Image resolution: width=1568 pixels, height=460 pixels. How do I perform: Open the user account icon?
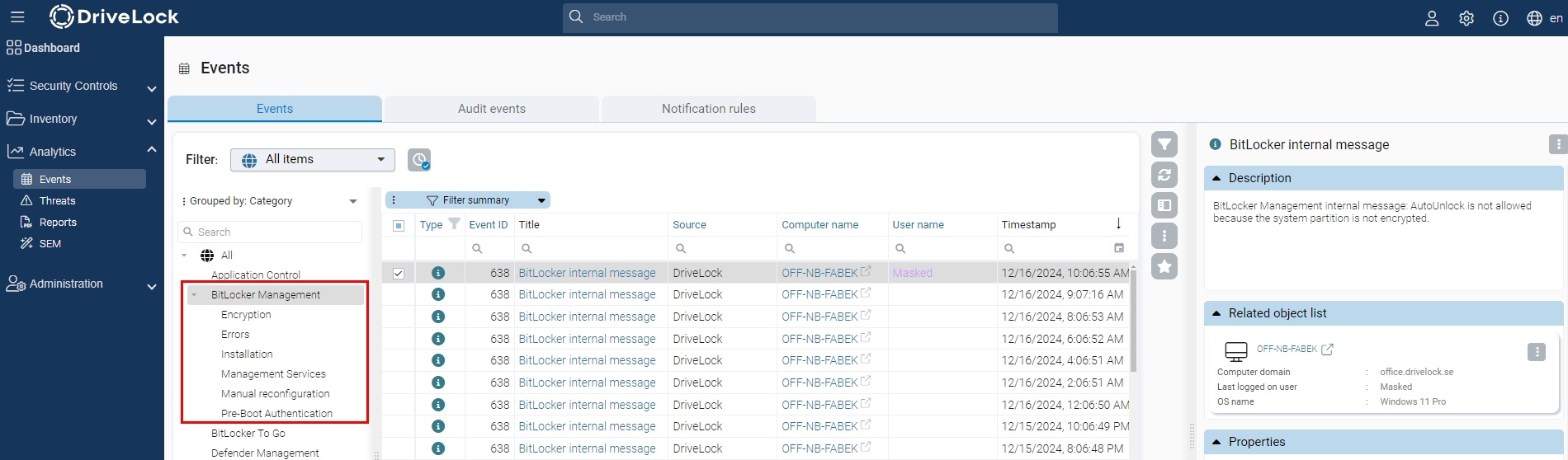pyautogui.click(x=1432, y=18)
